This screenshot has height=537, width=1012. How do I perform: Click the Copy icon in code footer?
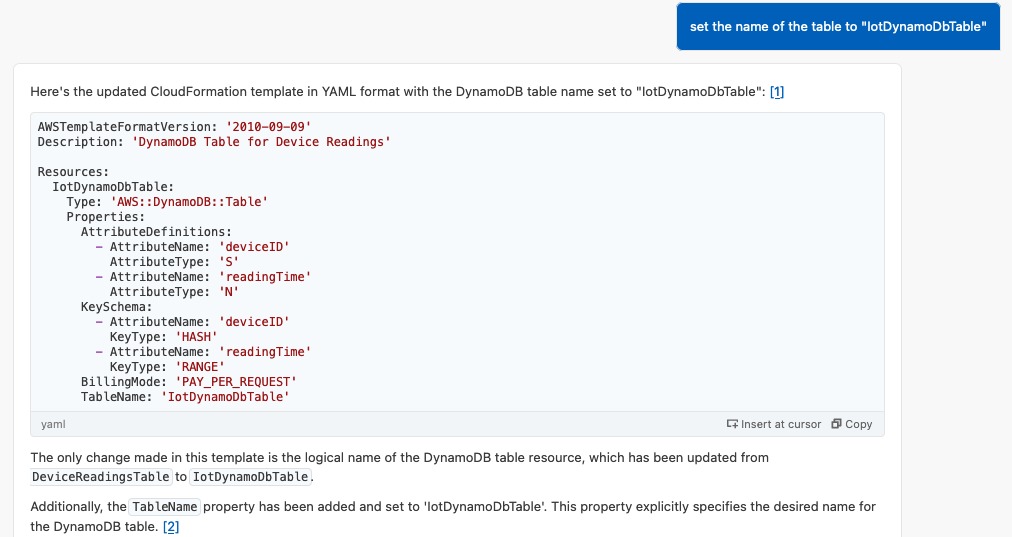(836, 424)
